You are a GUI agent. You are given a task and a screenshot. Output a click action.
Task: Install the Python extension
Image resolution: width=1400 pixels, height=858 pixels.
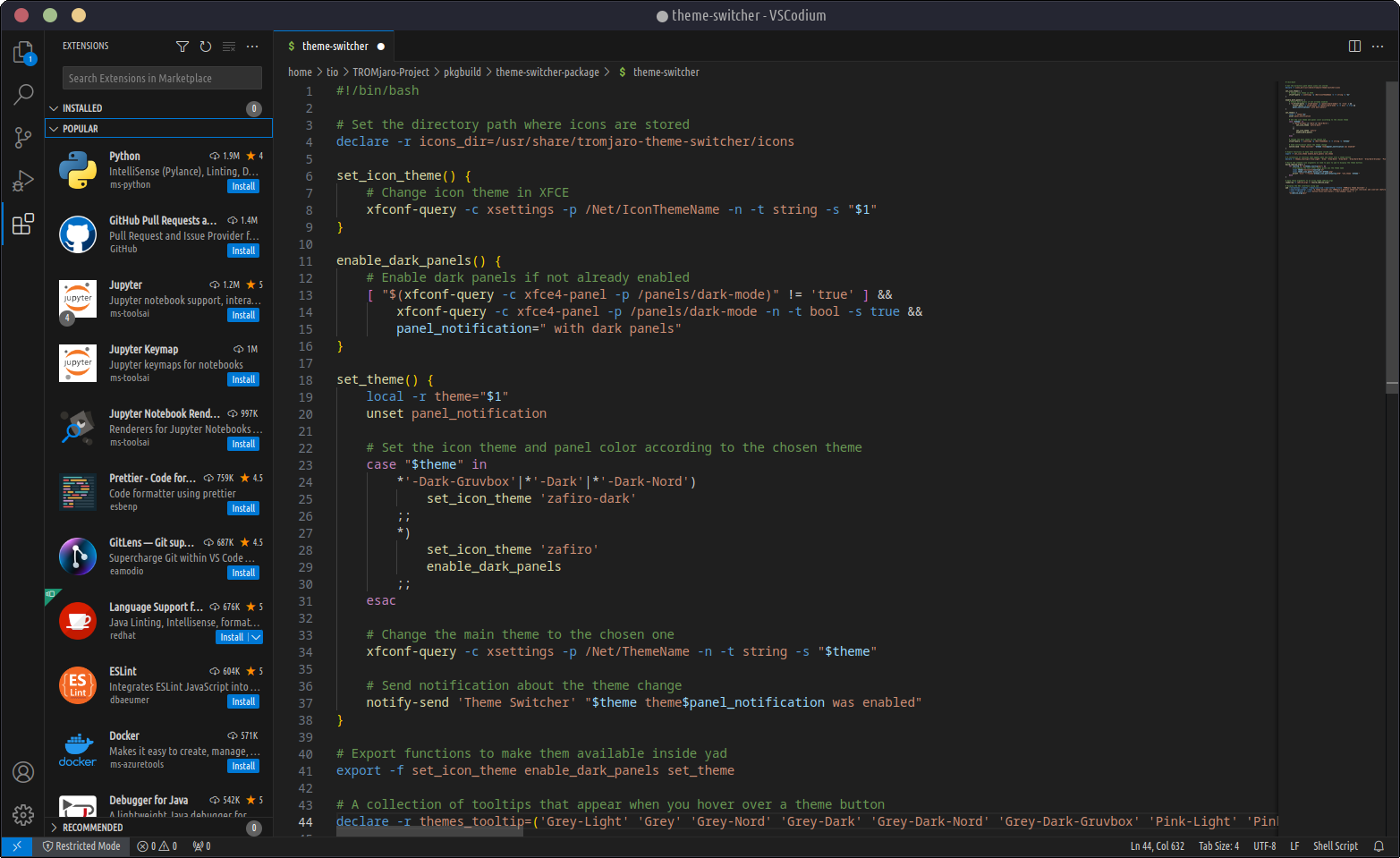coord(243,186)
